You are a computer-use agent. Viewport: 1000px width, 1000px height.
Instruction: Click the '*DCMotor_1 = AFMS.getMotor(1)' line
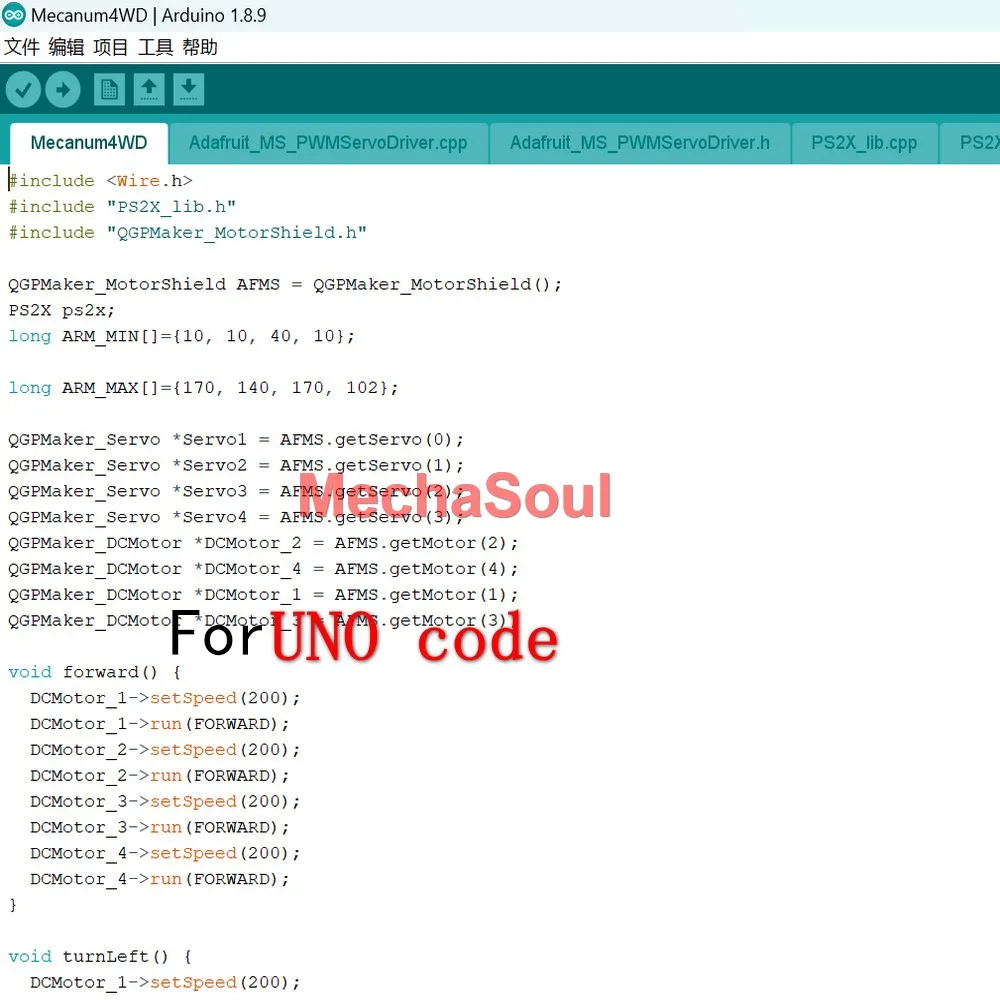(263, 595)
